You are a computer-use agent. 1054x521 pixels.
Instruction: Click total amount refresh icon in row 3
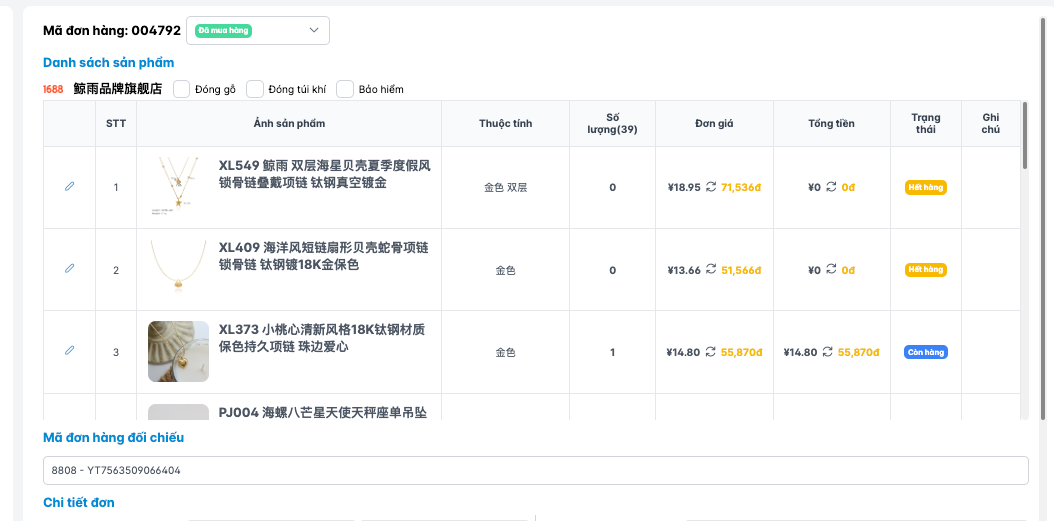(828, 352)
